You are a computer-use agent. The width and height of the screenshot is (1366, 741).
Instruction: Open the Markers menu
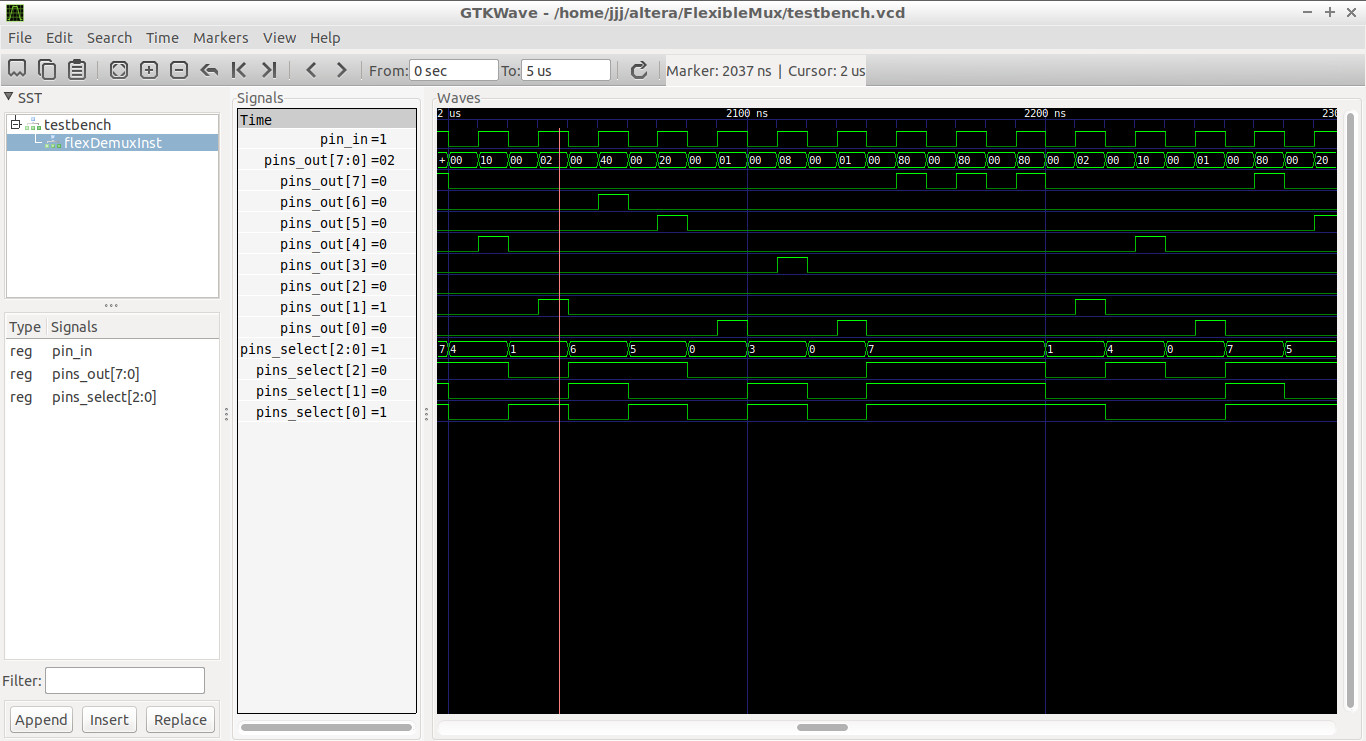pos(220,38)
